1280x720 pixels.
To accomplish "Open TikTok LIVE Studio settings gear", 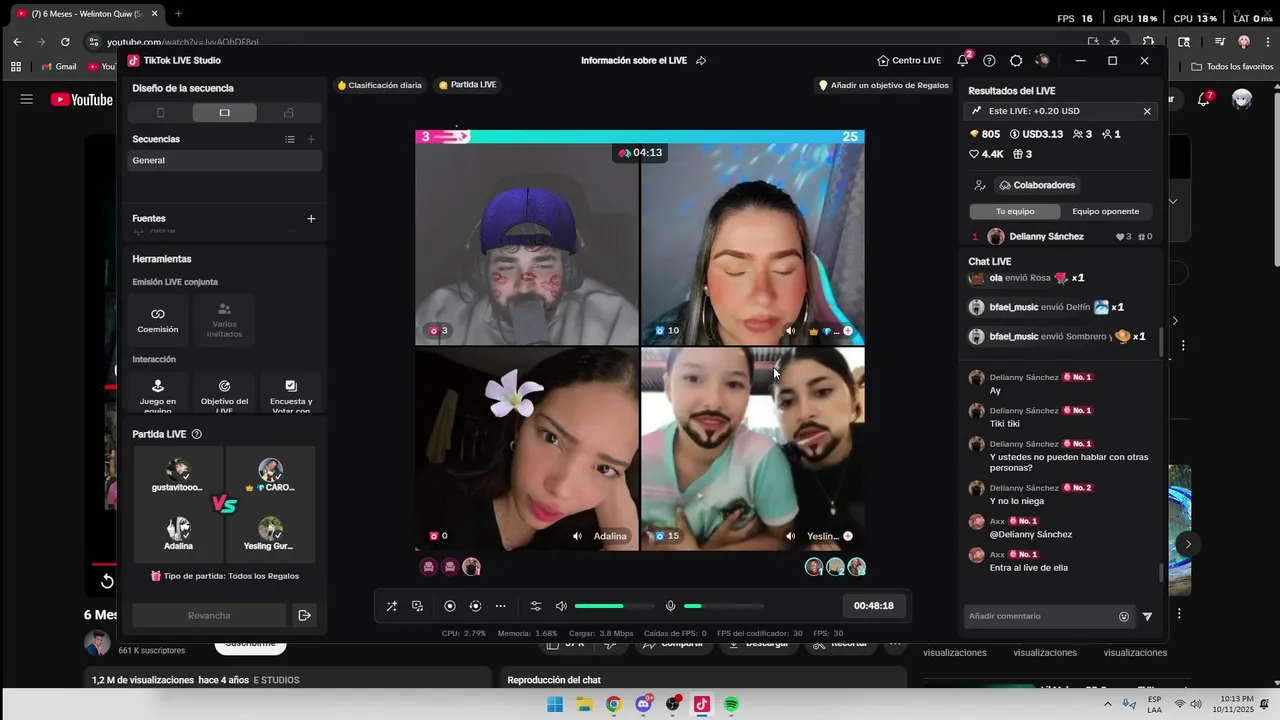I will pos(1016,61).
